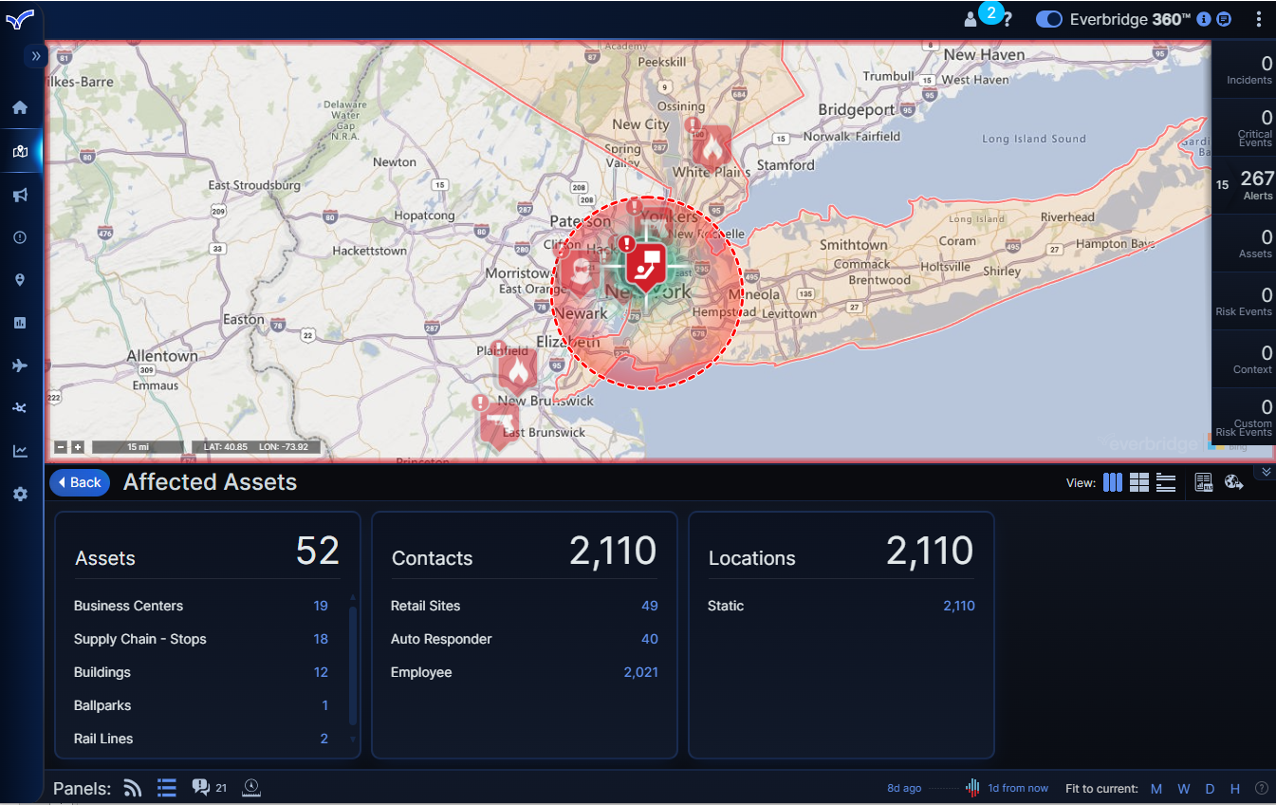Click the Home icon in left sidebar
Viewport: 1276px width, 806px height.
point(20,108)
